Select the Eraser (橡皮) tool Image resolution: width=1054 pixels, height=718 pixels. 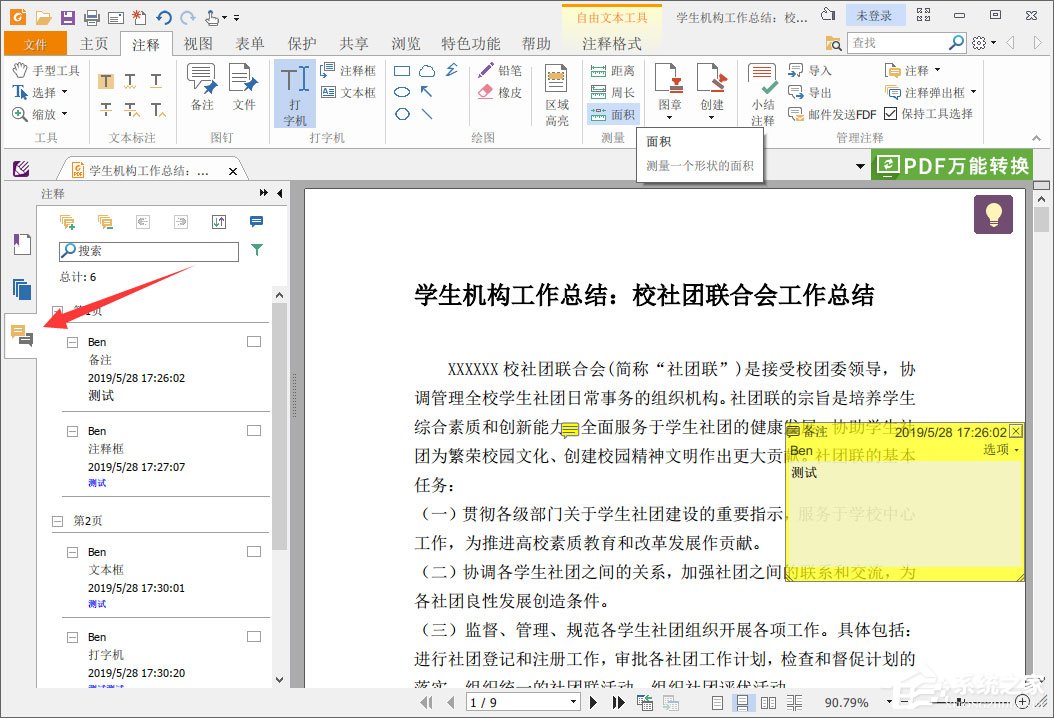tap(505, 92)
